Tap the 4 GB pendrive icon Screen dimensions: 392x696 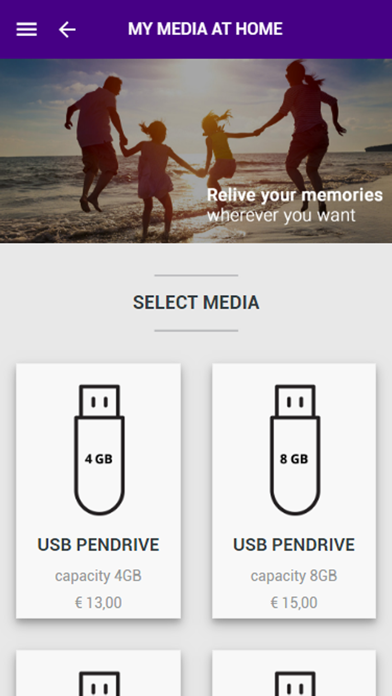tap(99, 450)
